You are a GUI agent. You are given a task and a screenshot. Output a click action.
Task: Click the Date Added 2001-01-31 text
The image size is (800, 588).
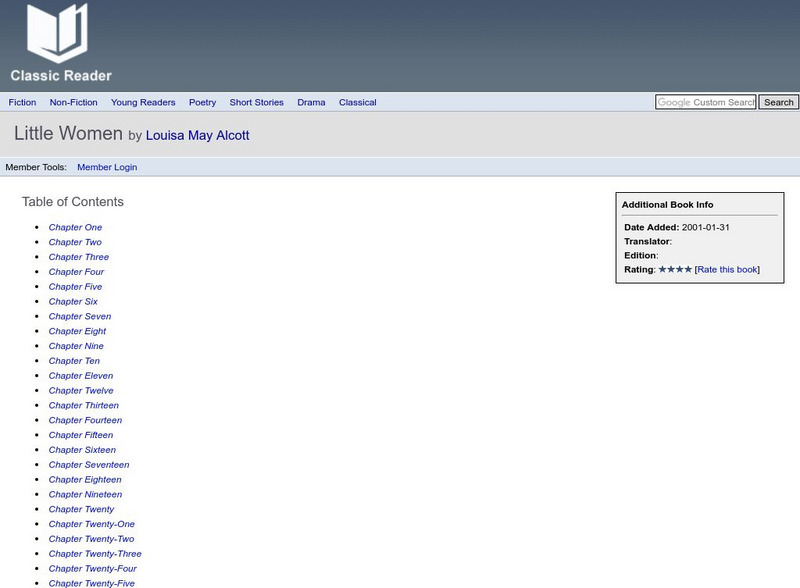pos(677,228)
